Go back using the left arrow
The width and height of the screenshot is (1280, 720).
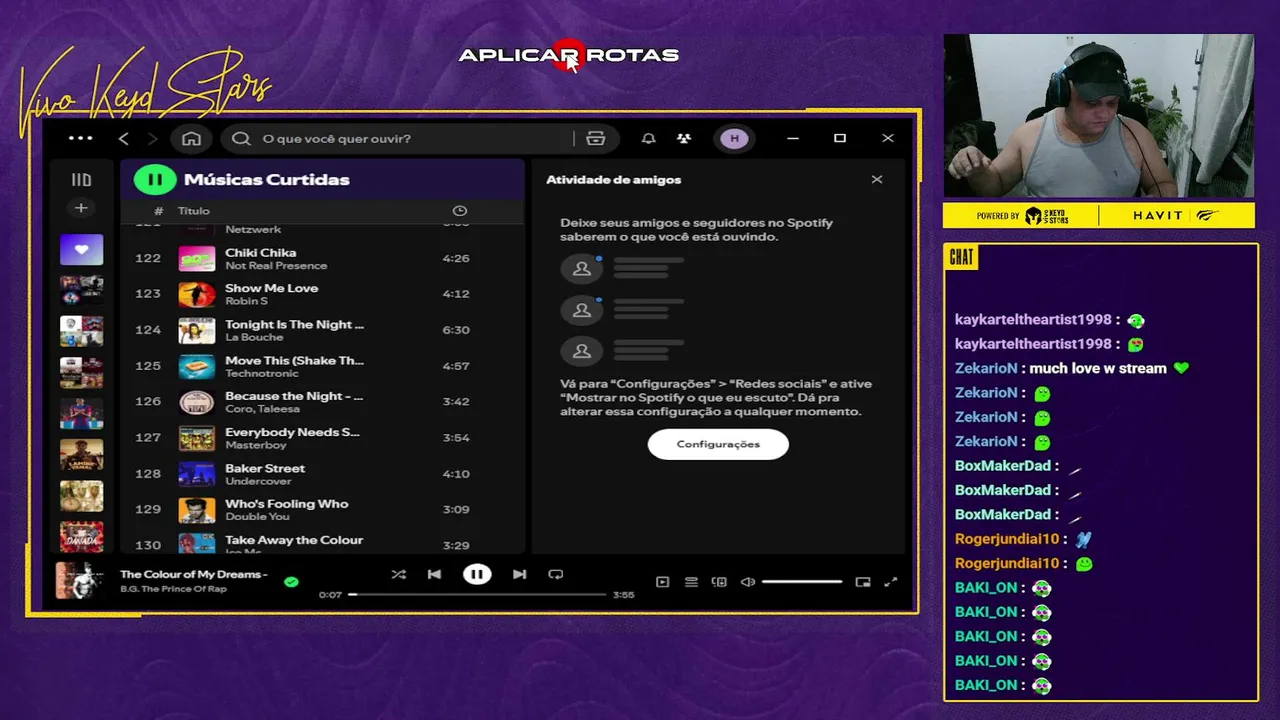click(124, 138)
